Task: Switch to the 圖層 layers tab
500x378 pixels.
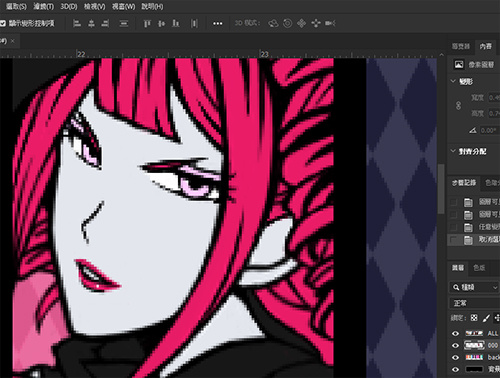Action: [x=458, y=268]
